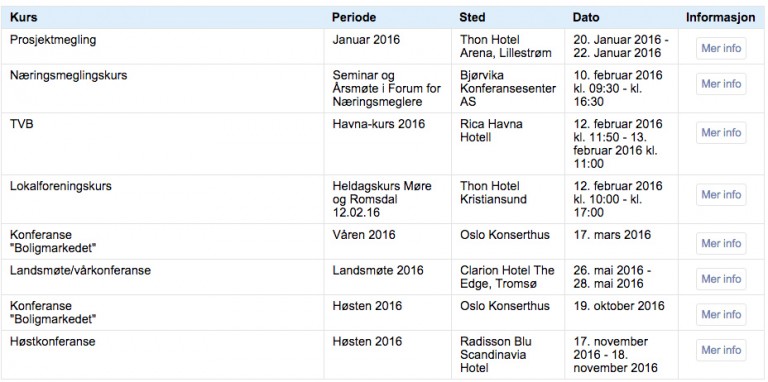Select the Næringsmeglingskurs row title

click(x=69, y=76)
